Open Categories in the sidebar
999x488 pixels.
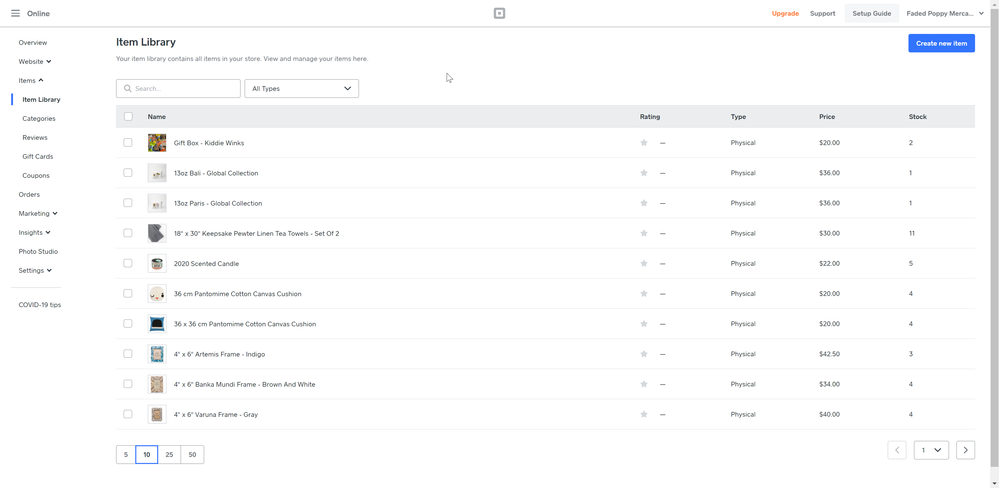tap(39, 119)
